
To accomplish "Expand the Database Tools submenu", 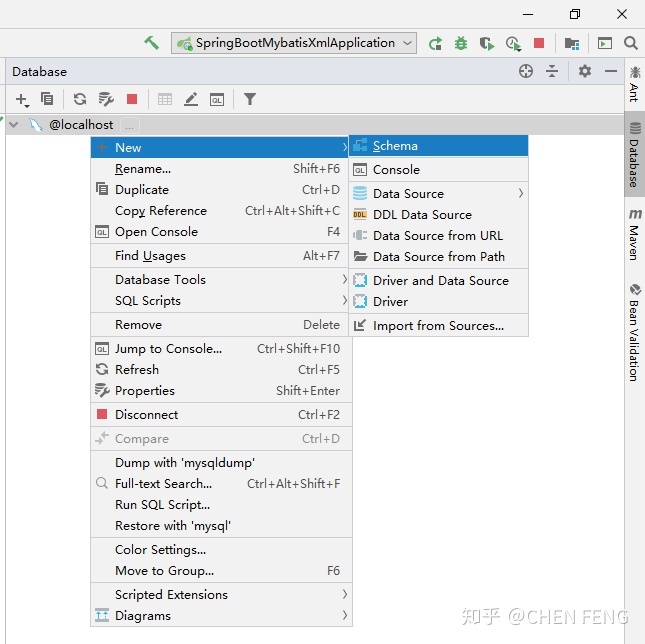I will click(x=221, y=280).
